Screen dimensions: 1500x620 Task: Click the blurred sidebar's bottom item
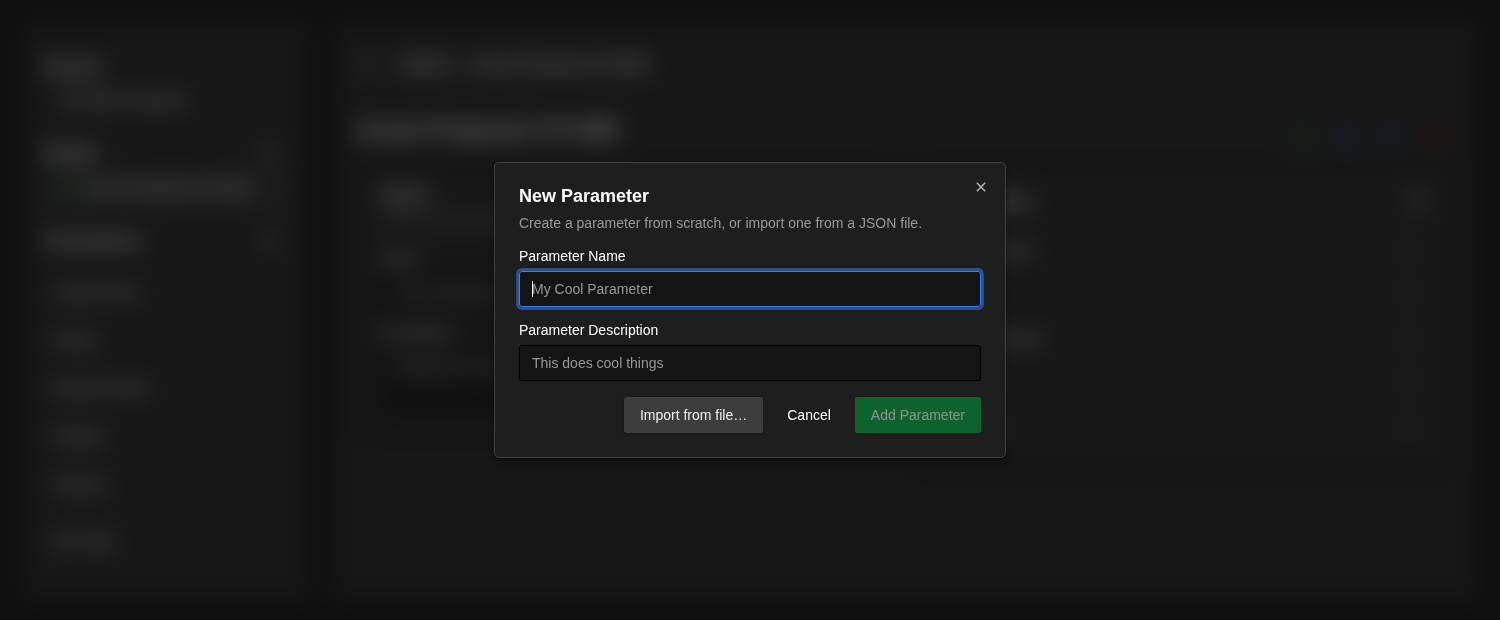[84, 541]
